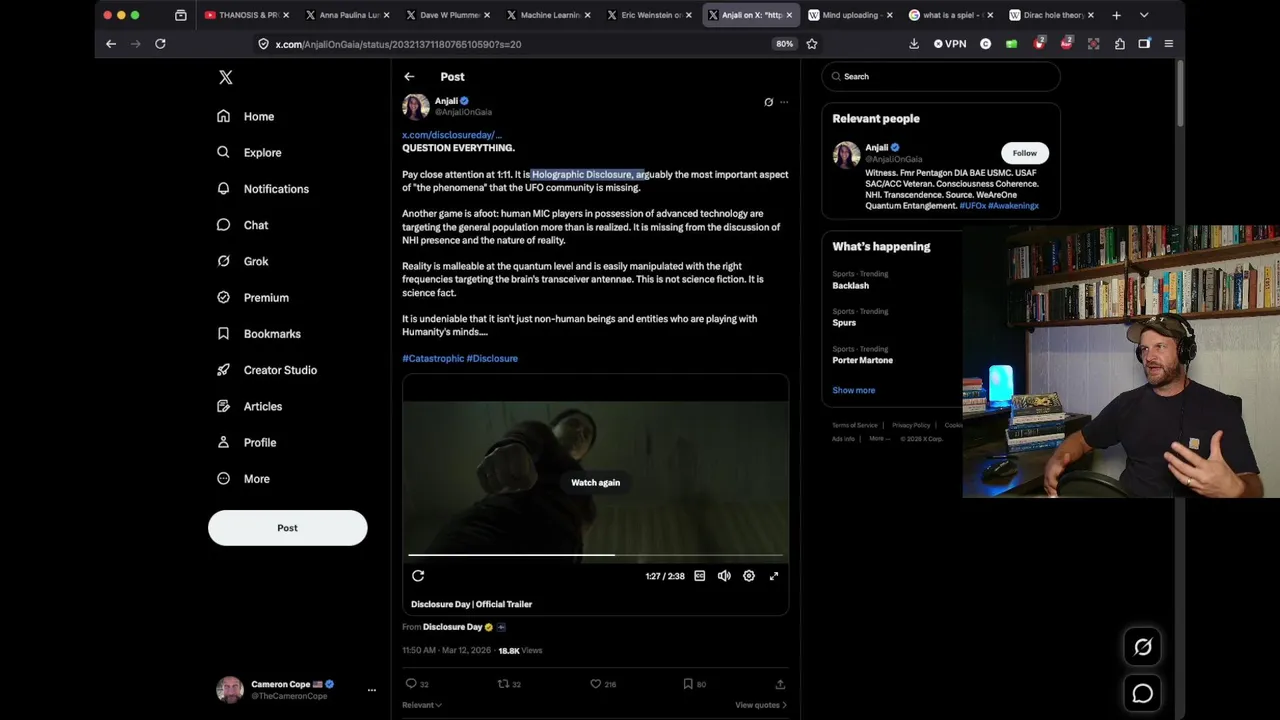1280x720 pixels.
Task: Reload the page in the browser
Action: [x=160, y=44]
